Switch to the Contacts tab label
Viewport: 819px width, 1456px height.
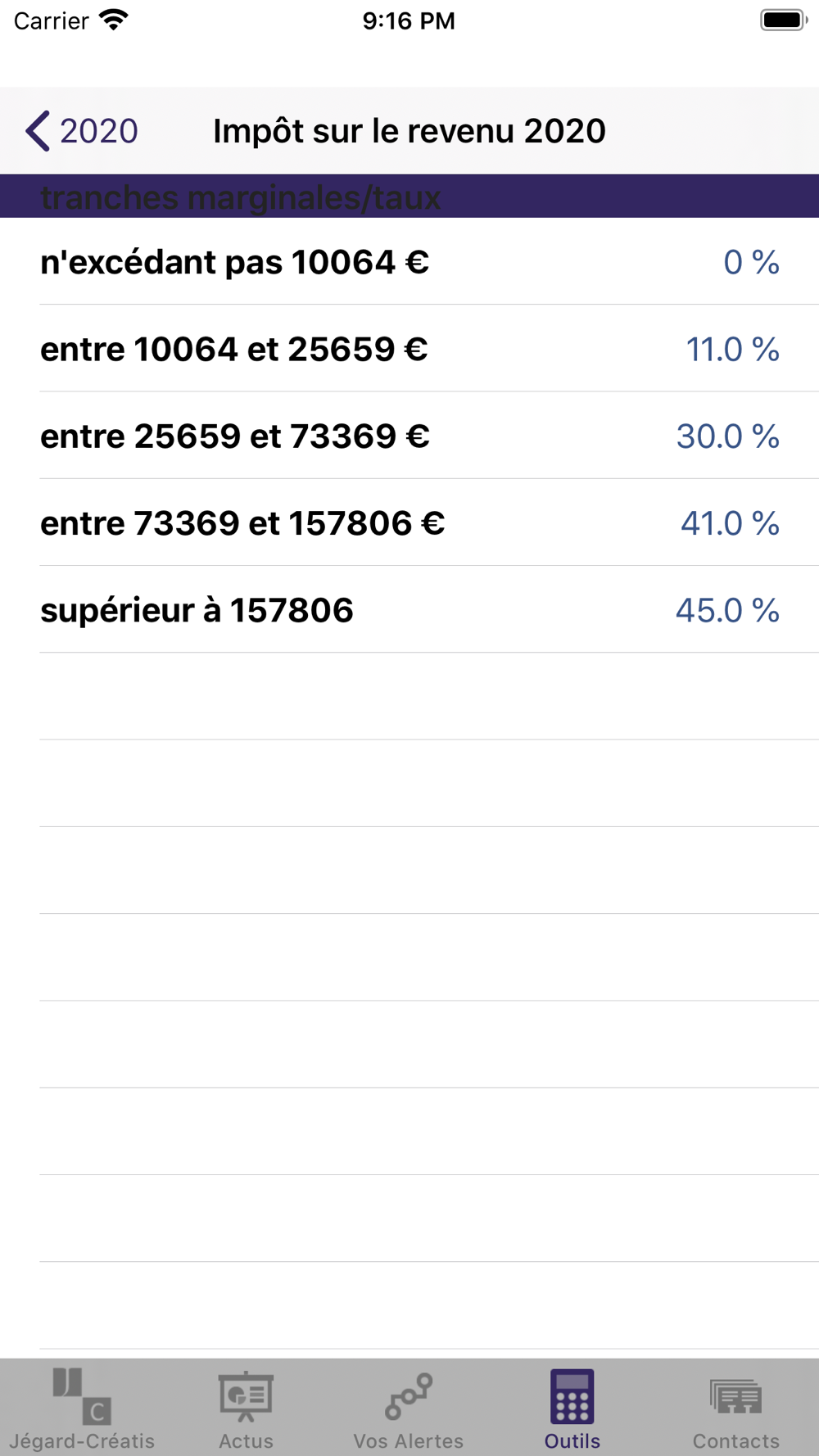735,1440
